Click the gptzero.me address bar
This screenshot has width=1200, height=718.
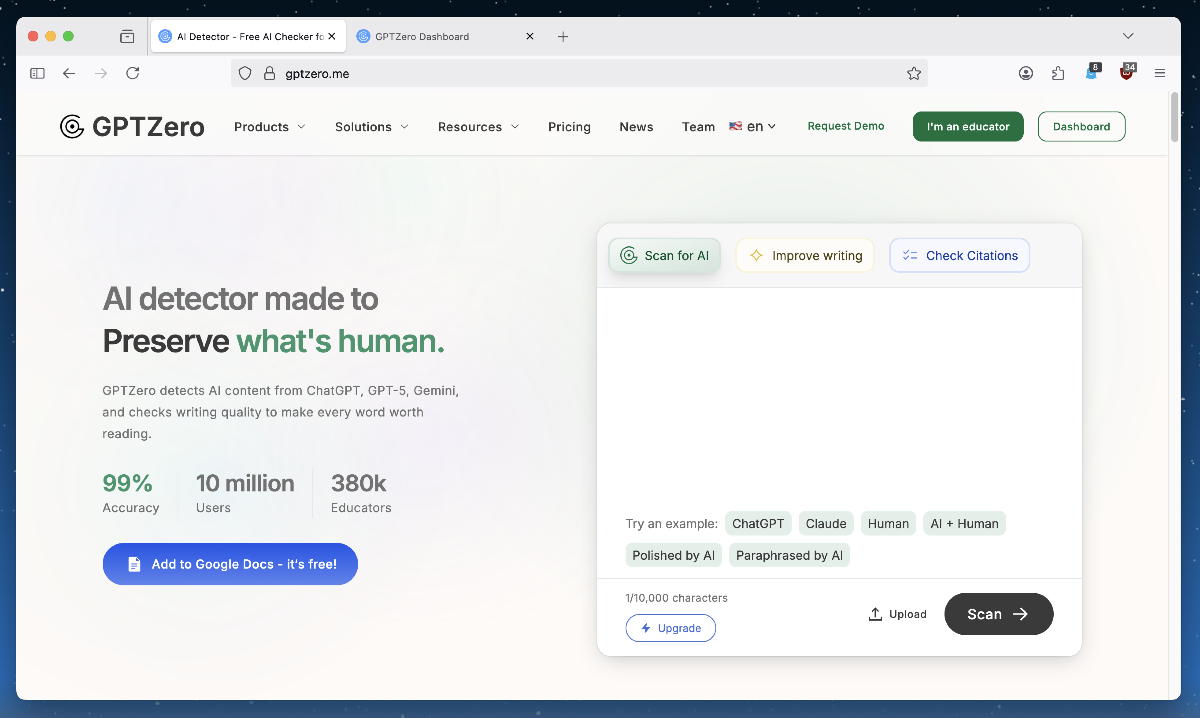(x=580, y=73)
